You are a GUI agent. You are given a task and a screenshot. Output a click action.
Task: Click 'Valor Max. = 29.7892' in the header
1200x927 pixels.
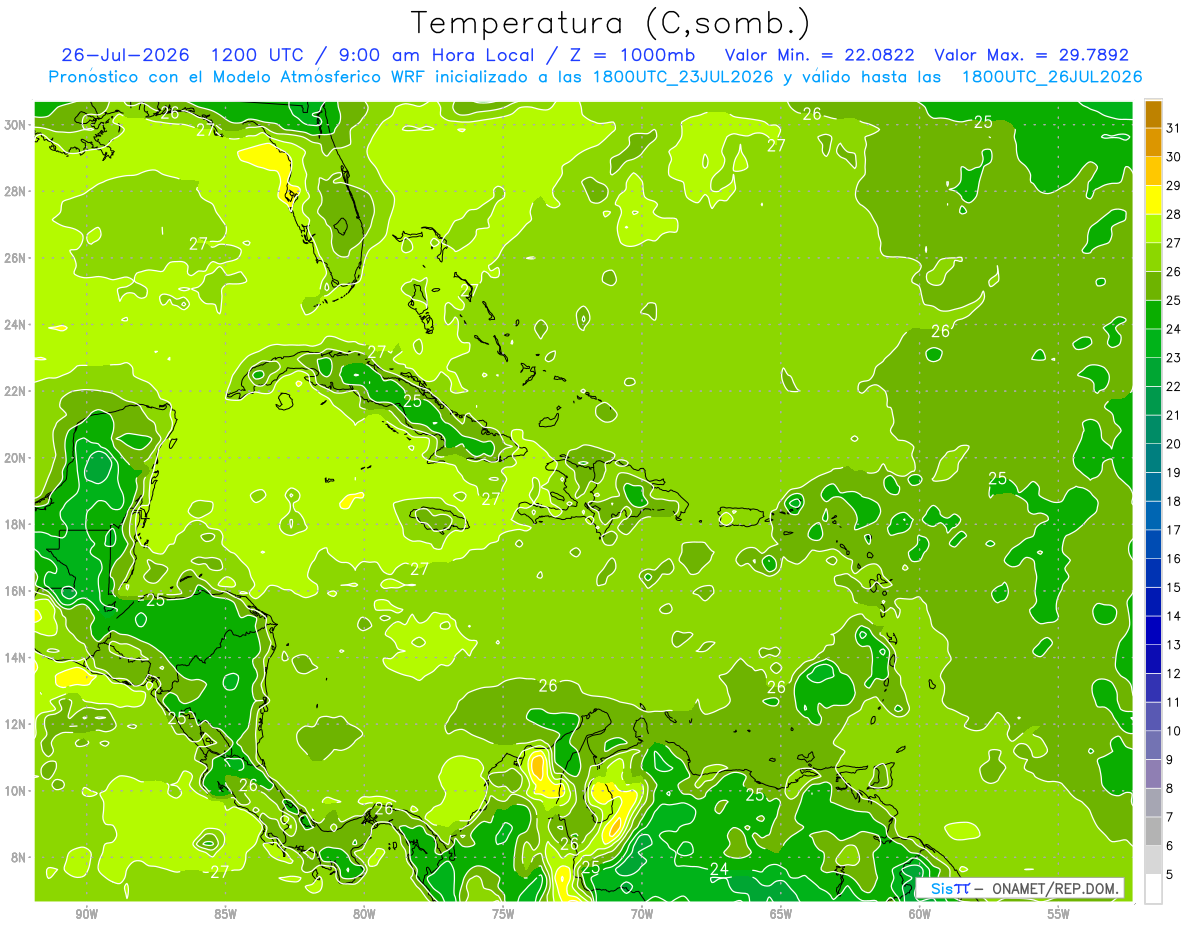[x=1031, y=55]
